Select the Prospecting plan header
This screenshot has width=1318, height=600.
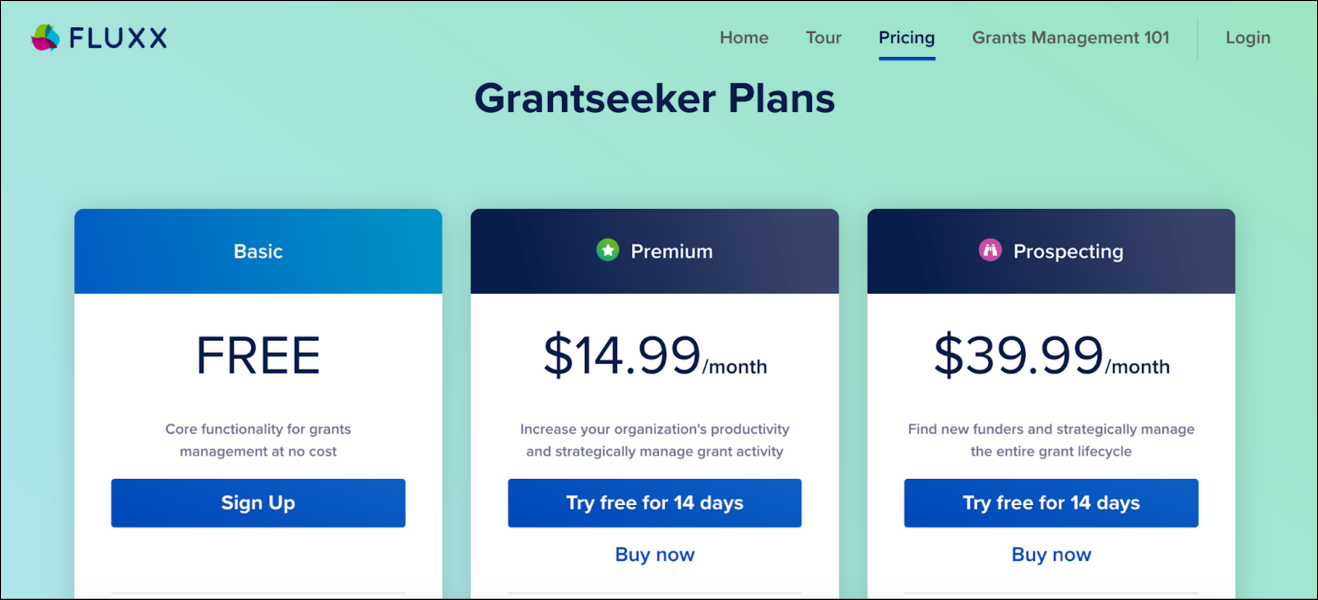click(1068, 251)
